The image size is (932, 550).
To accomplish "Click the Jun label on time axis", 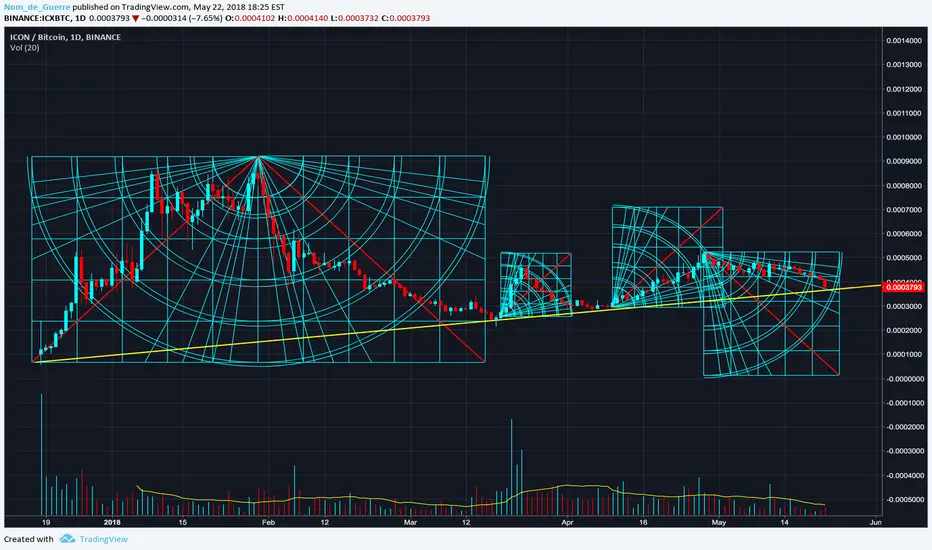I will (x=875, y=523).
